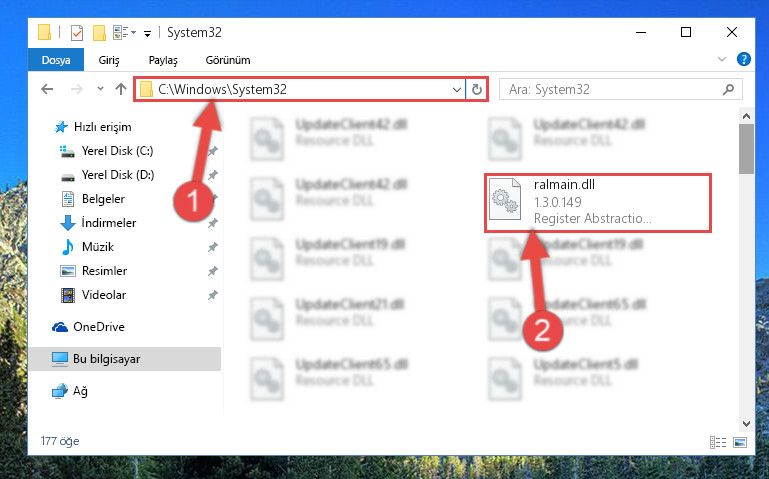The image size is (769, 479).
Task: Click the search magnifier icon
Action: [728, 89]
